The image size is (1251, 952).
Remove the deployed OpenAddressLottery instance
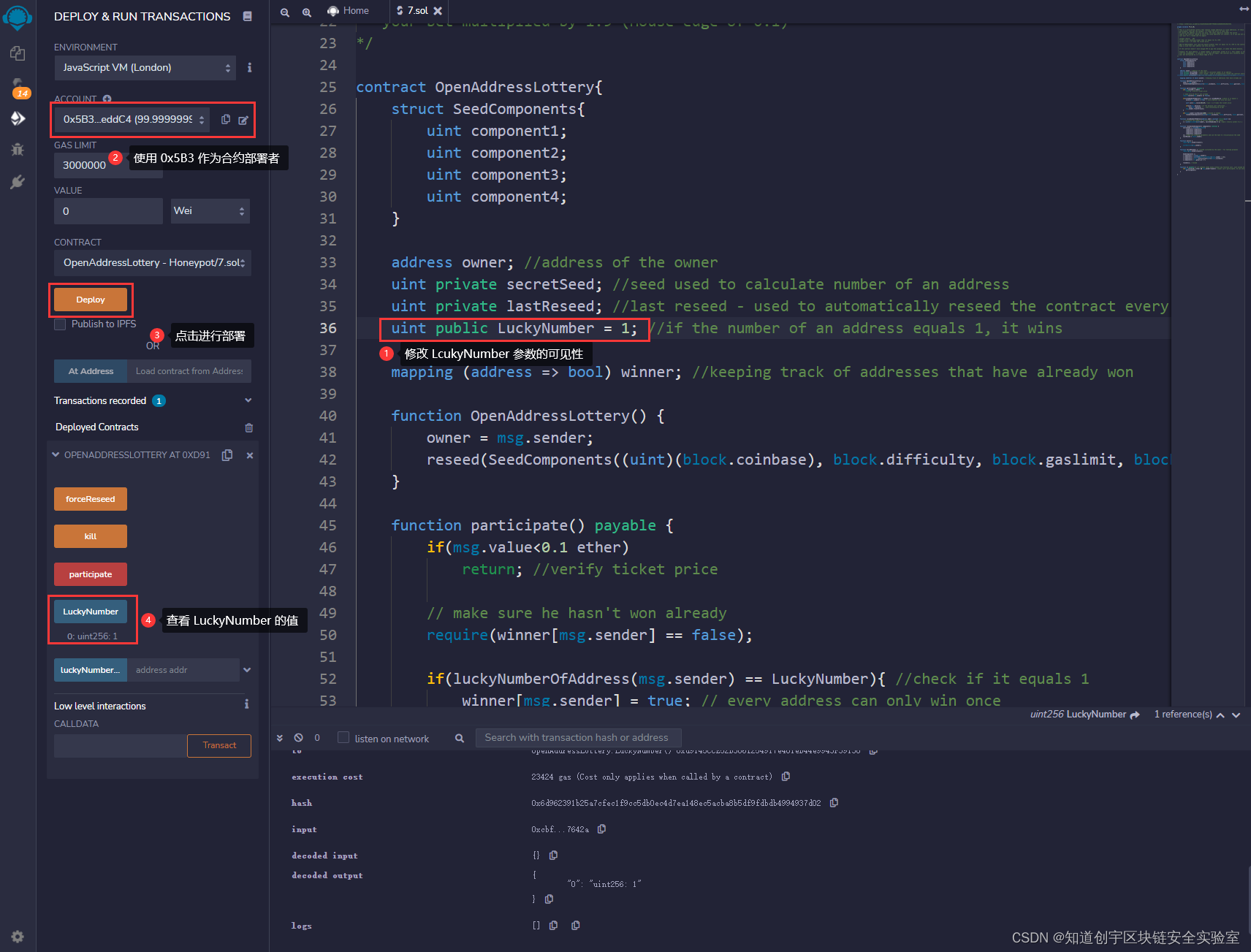[x=249, y=455]
